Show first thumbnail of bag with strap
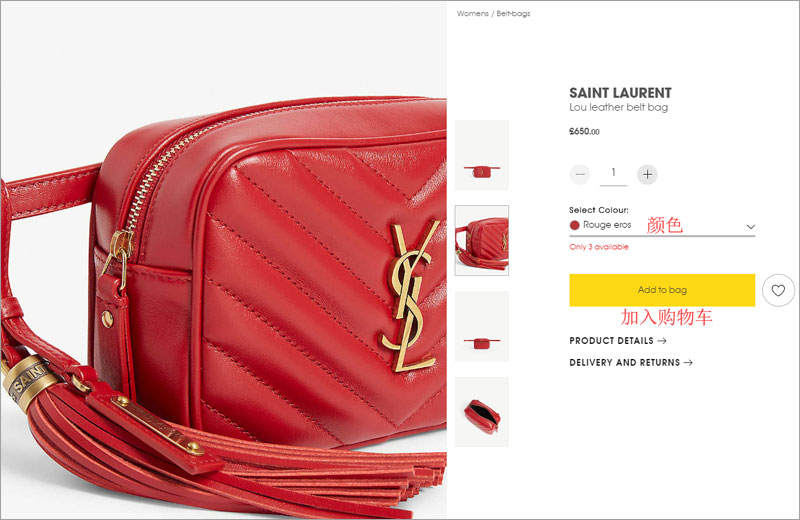The width and height of the screenshot is (800, 520). (482, 155)
